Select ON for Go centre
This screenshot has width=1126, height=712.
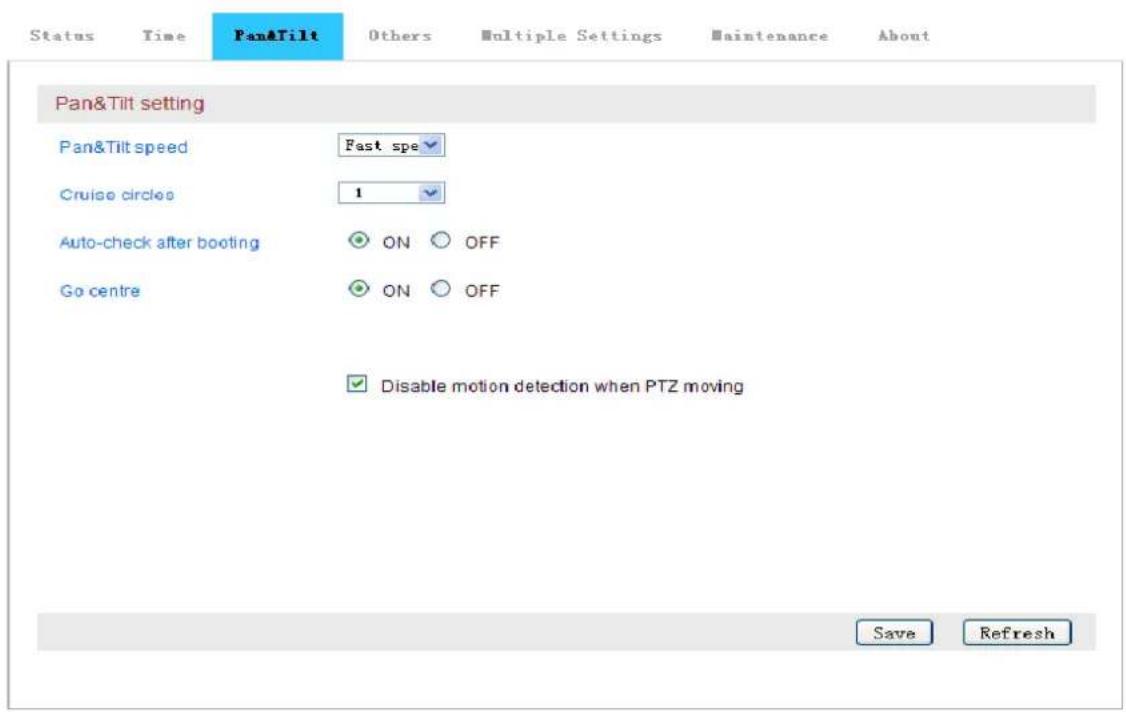pos(358,289)
